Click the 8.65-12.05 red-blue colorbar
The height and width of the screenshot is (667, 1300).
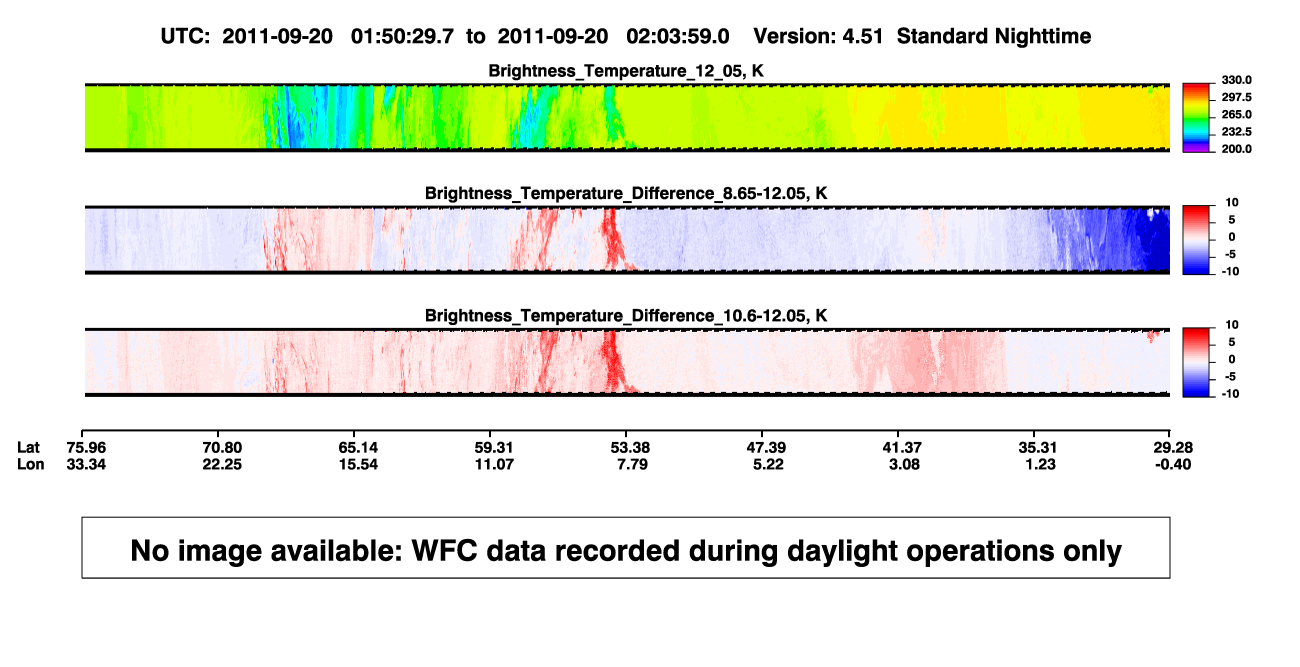tap(1195, 239)
